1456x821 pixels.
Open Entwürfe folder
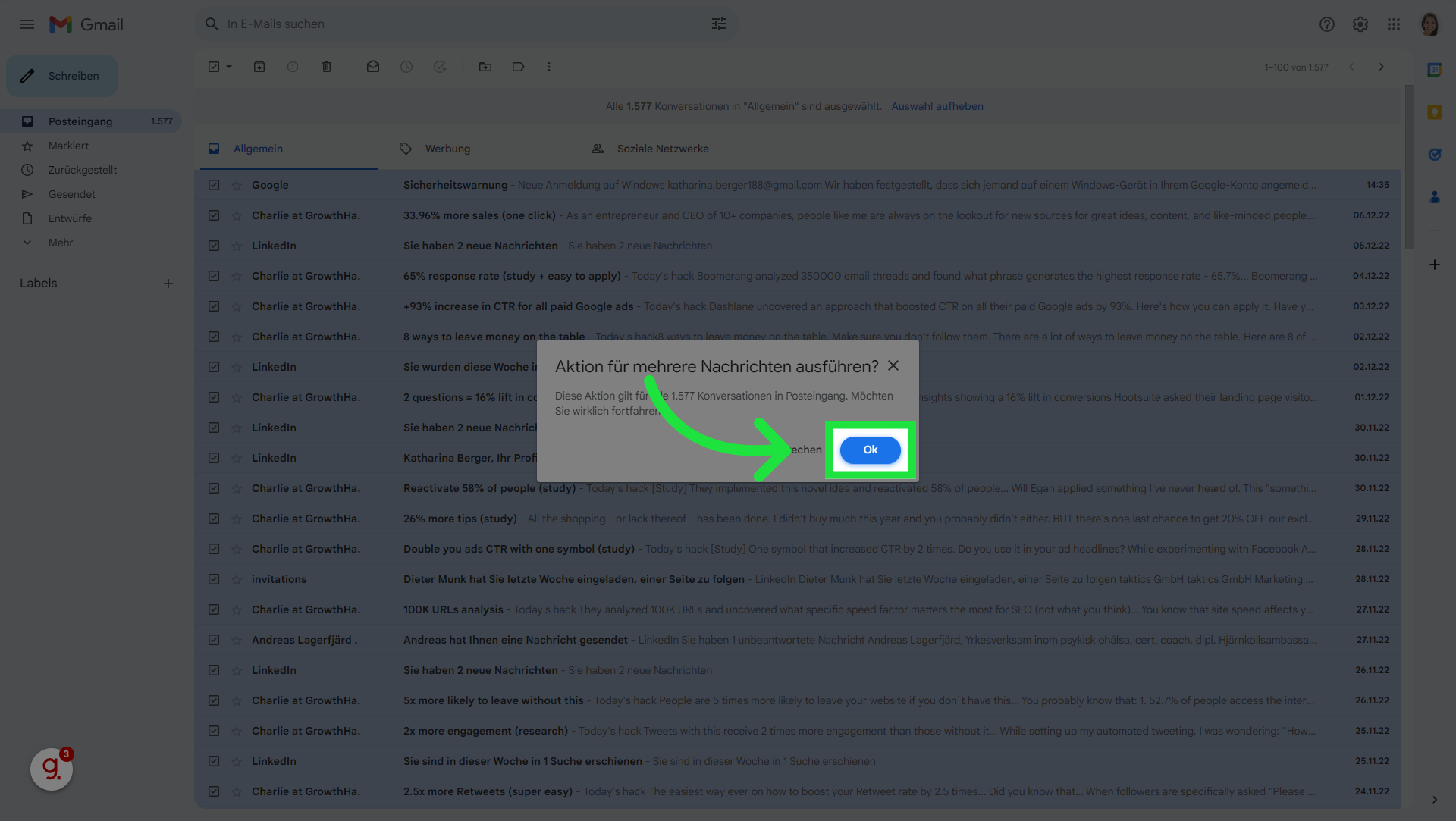[x=91, y=218]
